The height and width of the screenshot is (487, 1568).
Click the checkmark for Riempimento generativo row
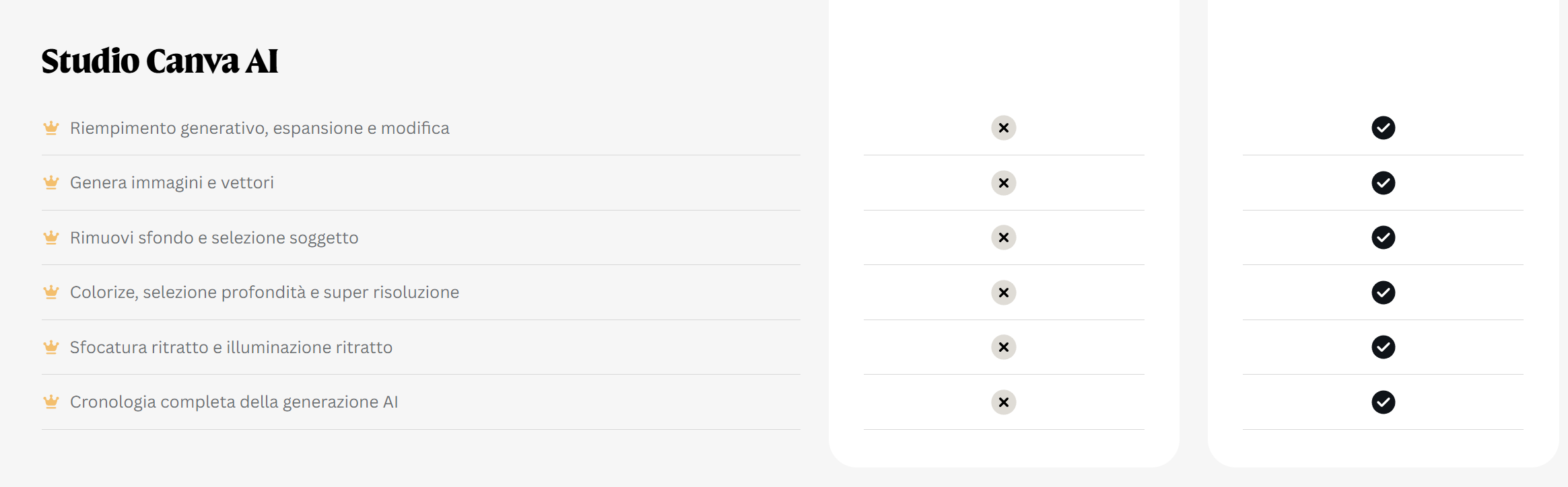pos(1383,128)
